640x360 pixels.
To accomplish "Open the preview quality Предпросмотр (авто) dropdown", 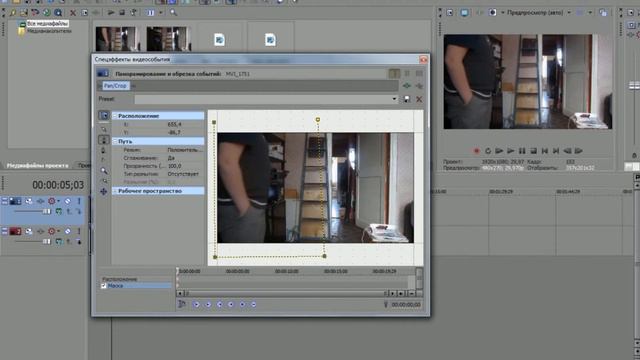I will [569, 13].
